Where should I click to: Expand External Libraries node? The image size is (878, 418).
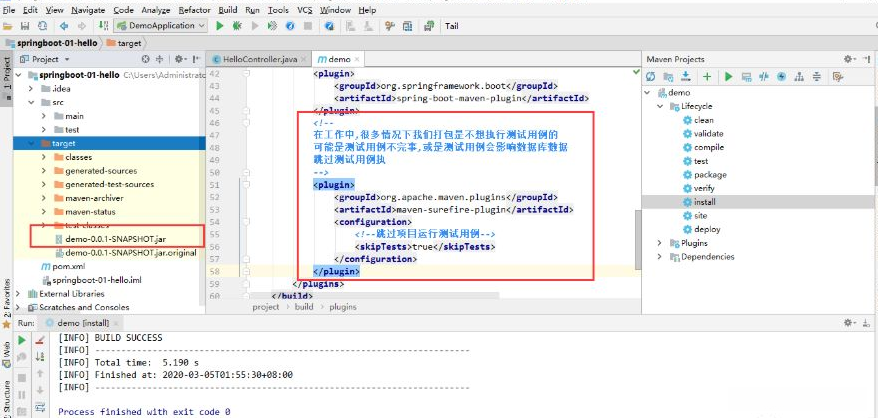18,294
